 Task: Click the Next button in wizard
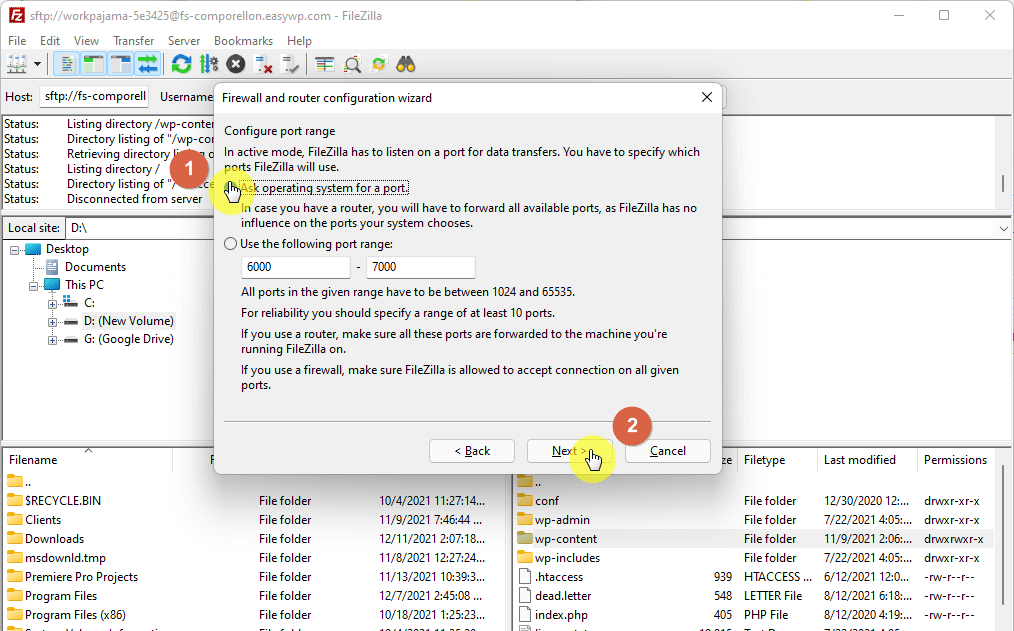tap(570, 451)
